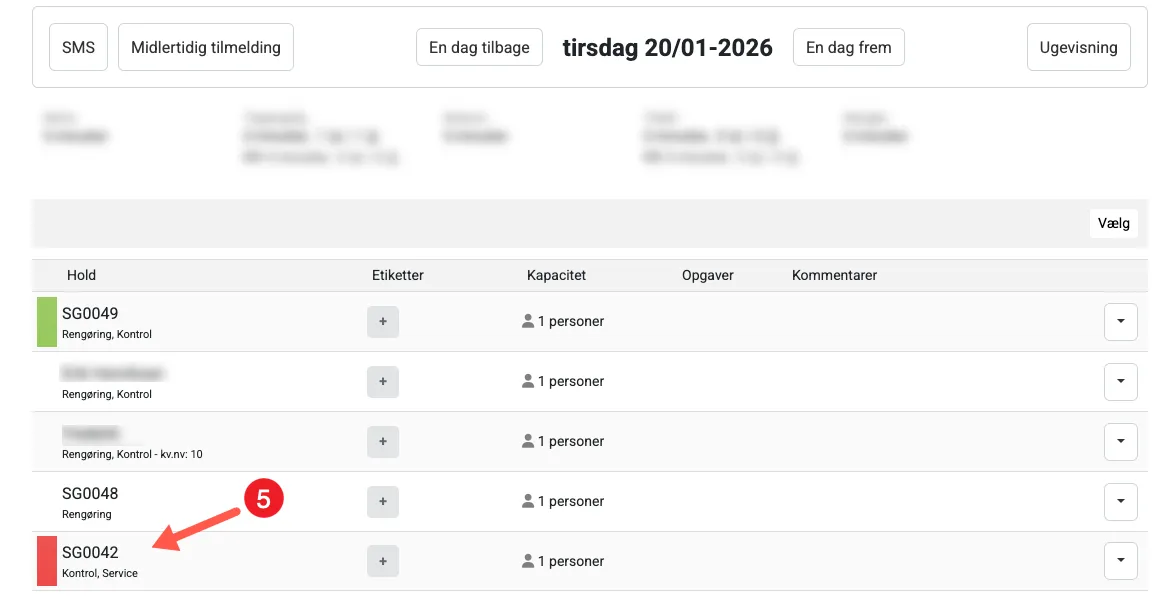Add a label to SG0049 using plus icon
Viewport: 1157px width, 611px height.
click(383, 321)
